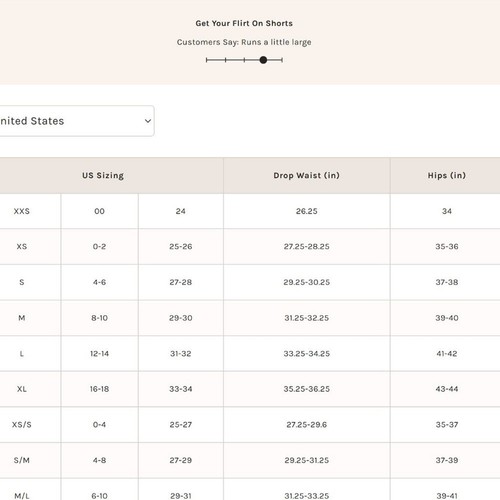Screen dimensions: 500x500
Task: Click the '25-27' waist size cell
Action: point(181,425)
